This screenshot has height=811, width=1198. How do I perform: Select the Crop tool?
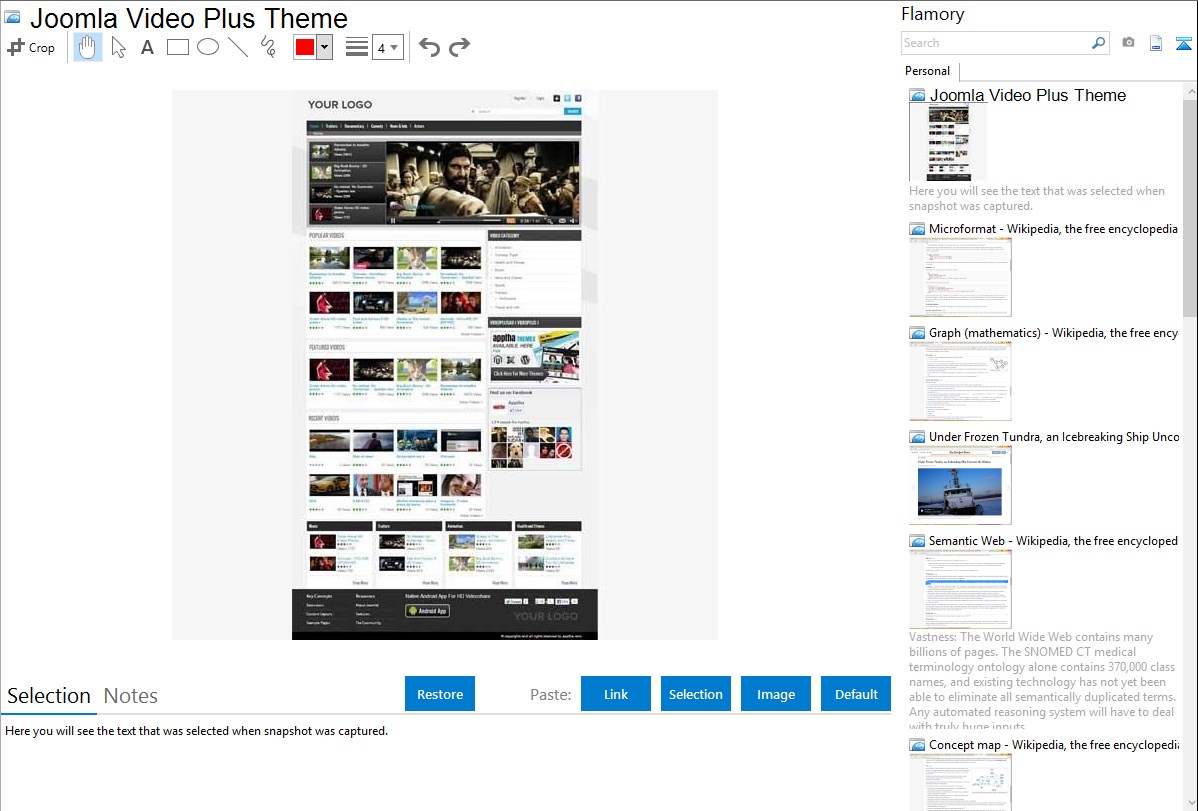point(31,47)
